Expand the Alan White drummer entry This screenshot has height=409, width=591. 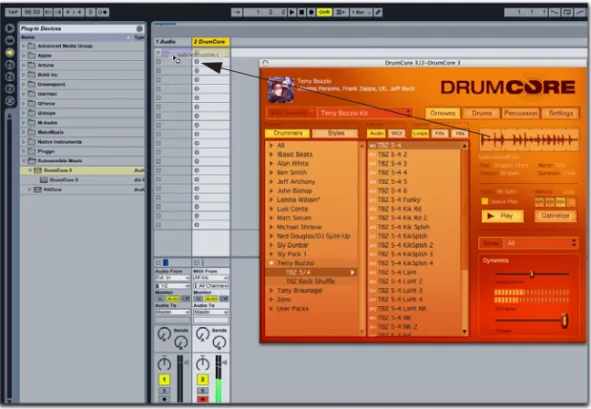(x=271, y=164)
